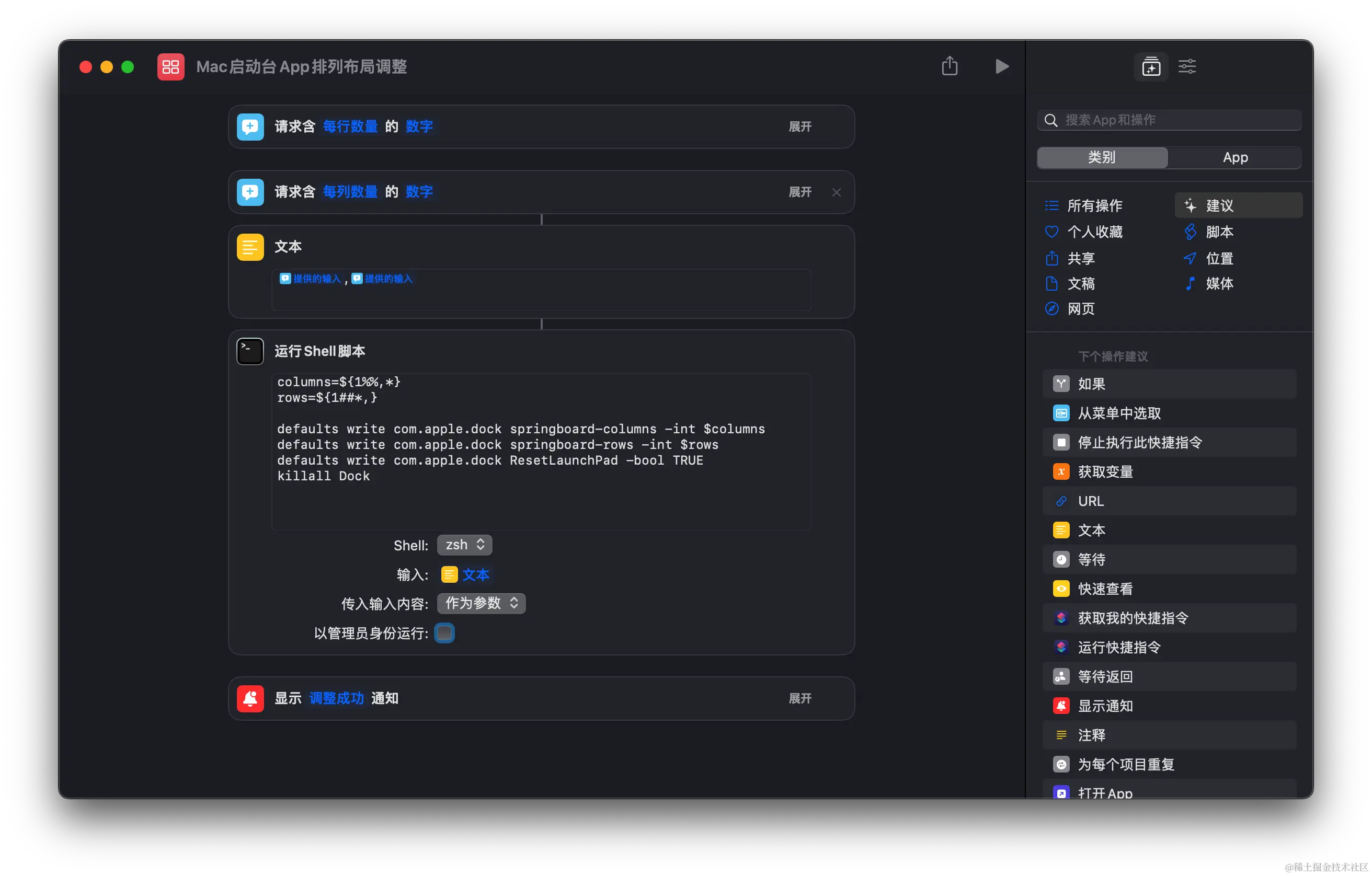Click the red notification bell action icon
This screenshot has height=876, width=1372.
(x=250, y=698)
